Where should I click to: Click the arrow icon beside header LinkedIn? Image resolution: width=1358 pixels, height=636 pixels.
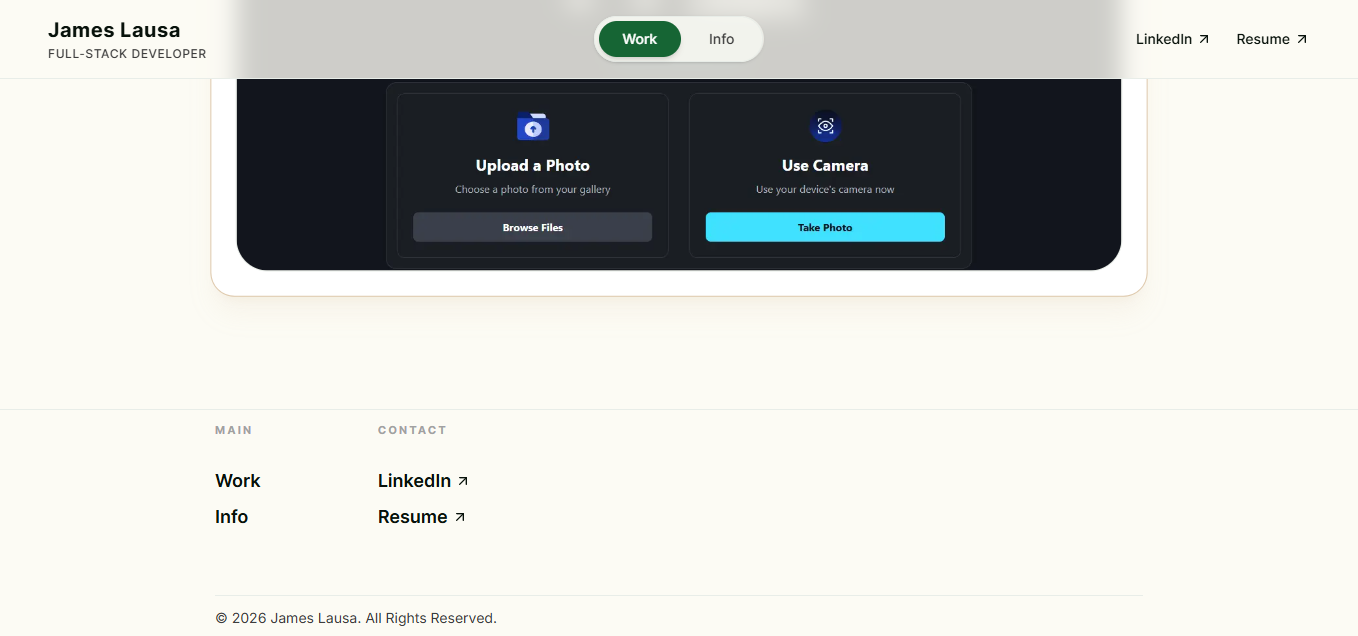1204,39
